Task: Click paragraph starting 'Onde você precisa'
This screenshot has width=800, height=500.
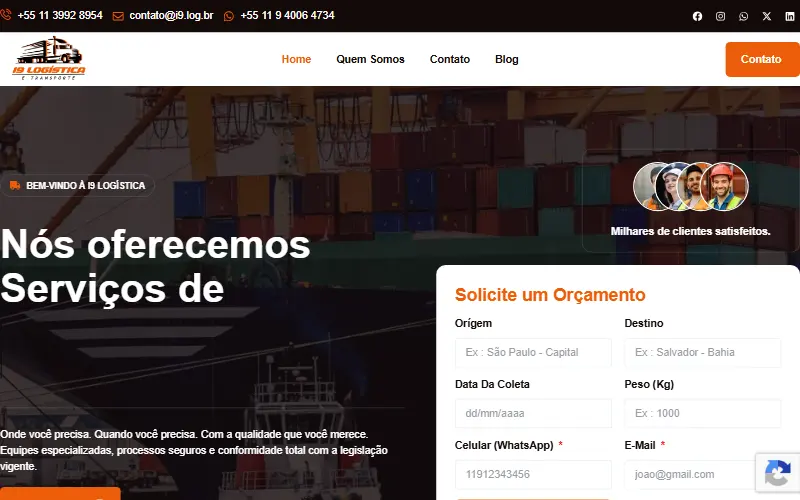Action: coord(194,450)
